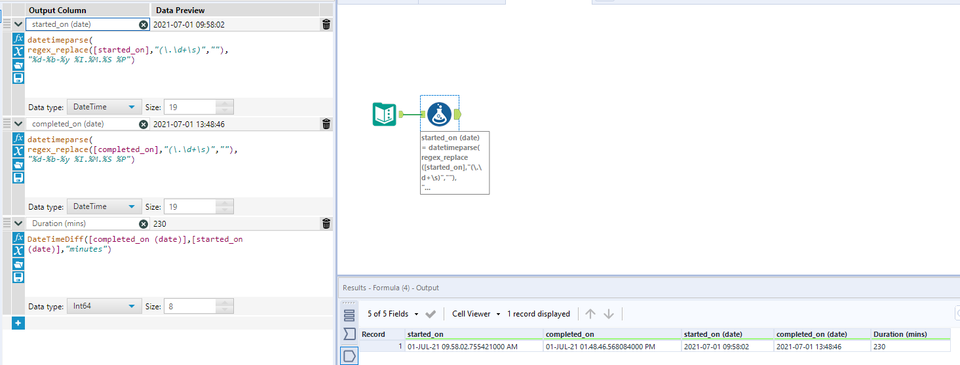
Task: Click into the completed_on (date) name field
Action: [x=83, y=124]
